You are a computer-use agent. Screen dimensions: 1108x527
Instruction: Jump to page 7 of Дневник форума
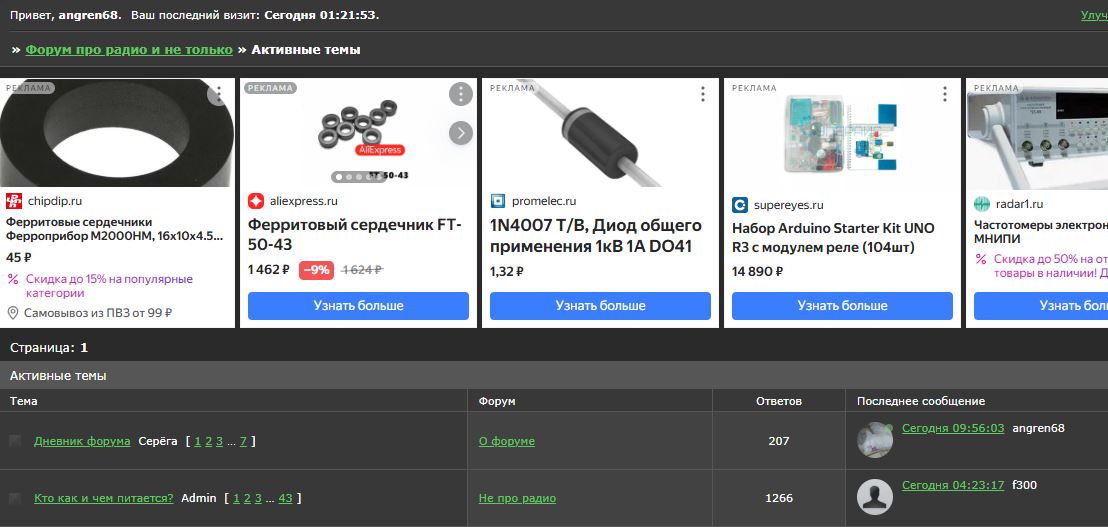coord(243,441)
